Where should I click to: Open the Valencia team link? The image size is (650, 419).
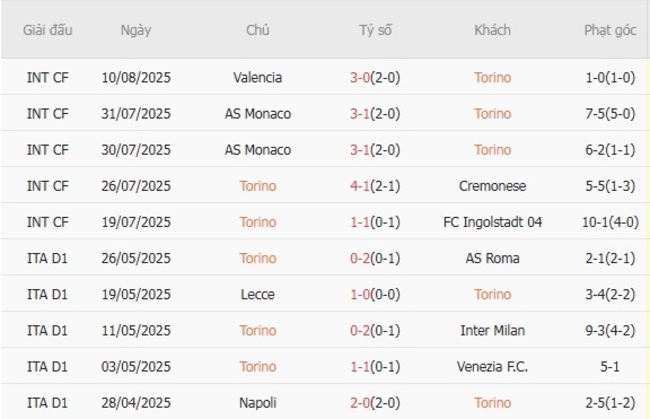tap(257, 77)
